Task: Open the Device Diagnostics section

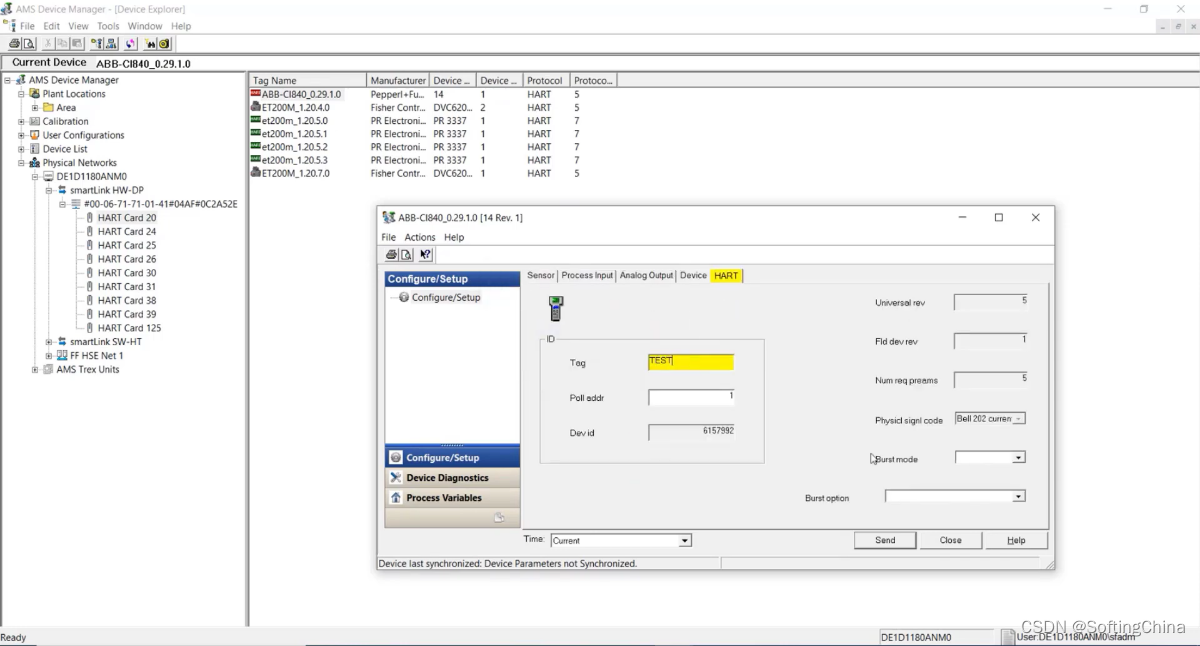Action: click(x=452, y=478)
